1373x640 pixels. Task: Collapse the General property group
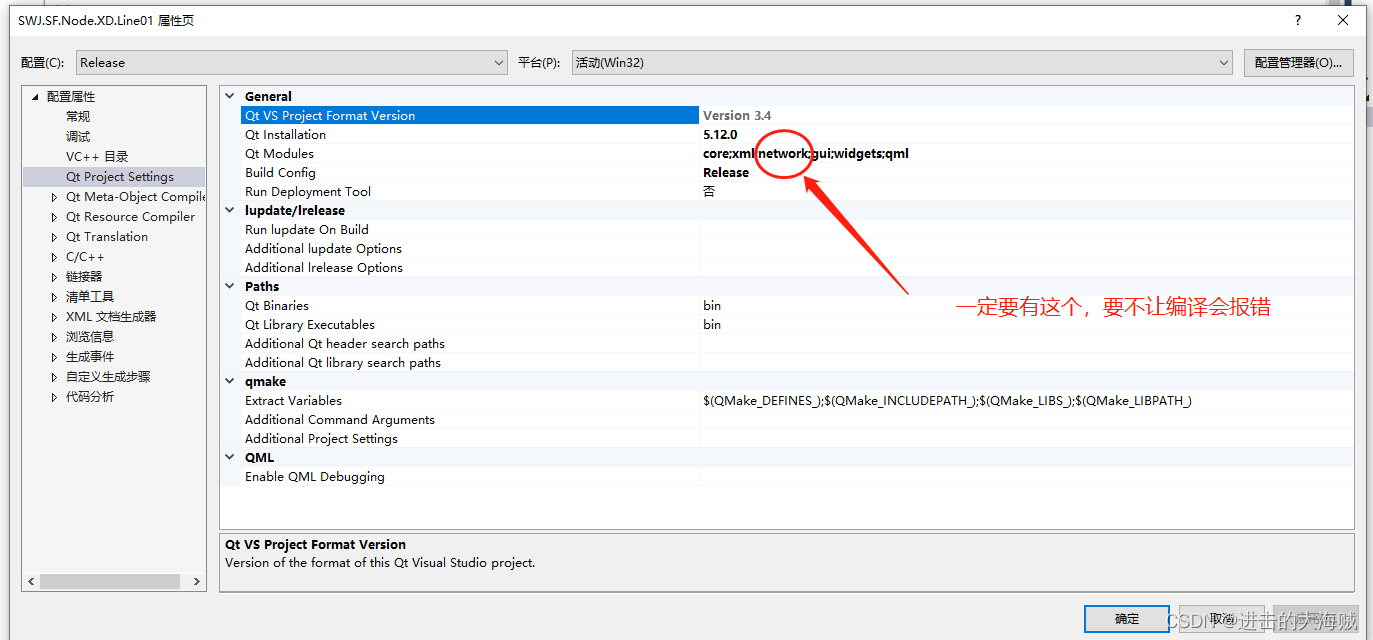231,97
